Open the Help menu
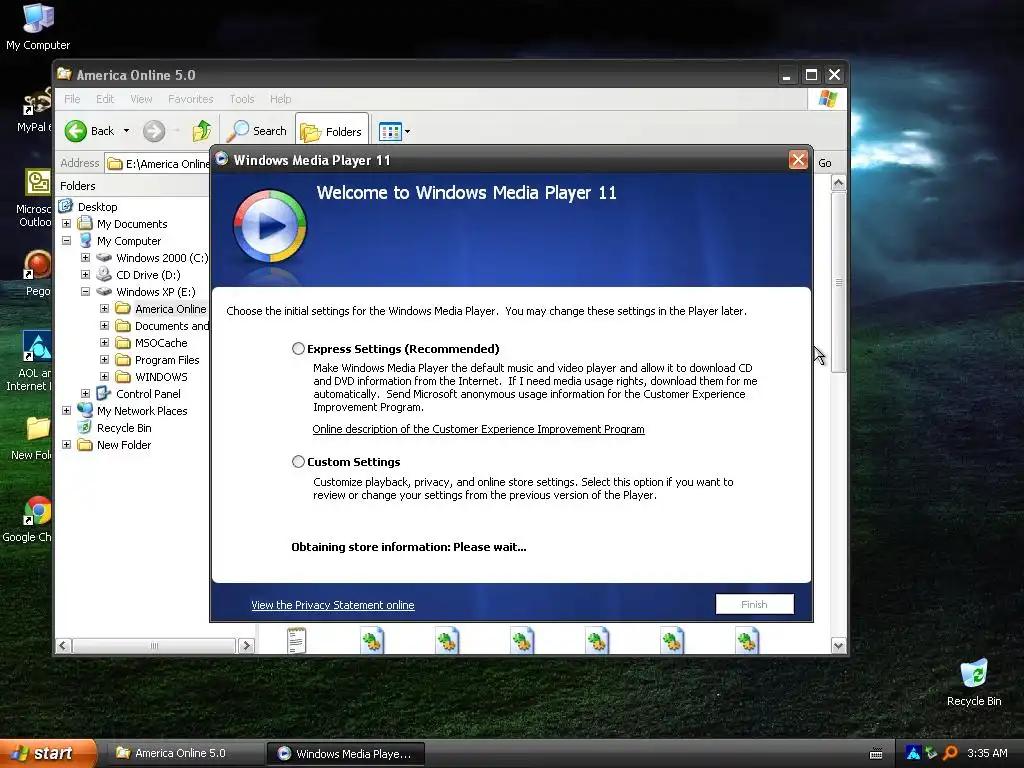This screenshot has width=1024, height=768. [280, 99]
